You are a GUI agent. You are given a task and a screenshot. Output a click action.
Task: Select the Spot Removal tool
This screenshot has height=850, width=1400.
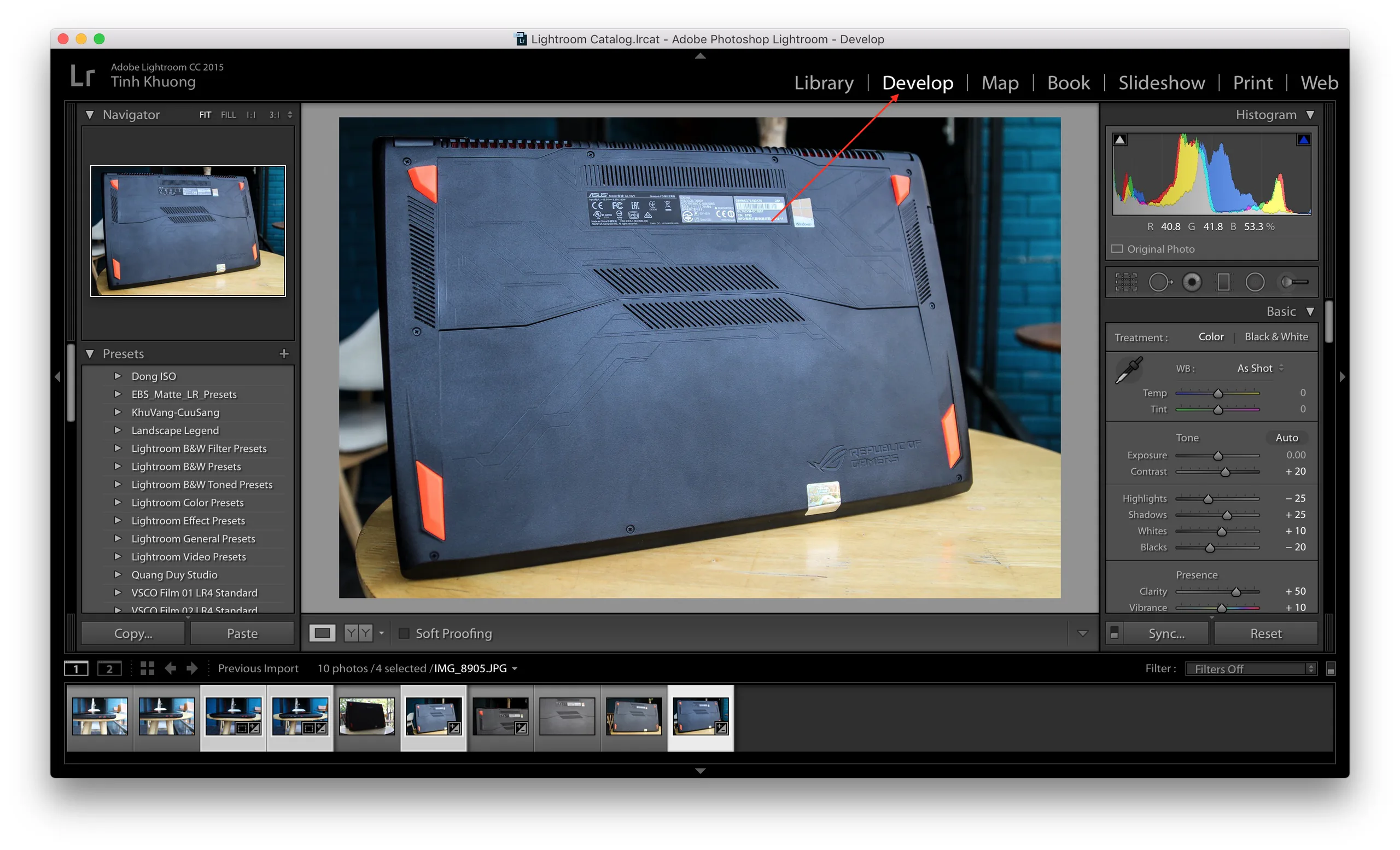click(x=1160, y=282)
